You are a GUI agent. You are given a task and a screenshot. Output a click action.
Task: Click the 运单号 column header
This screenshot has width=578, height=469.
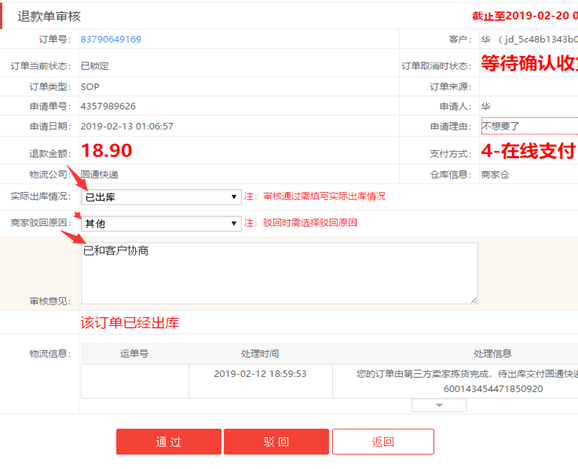[134, 354]
